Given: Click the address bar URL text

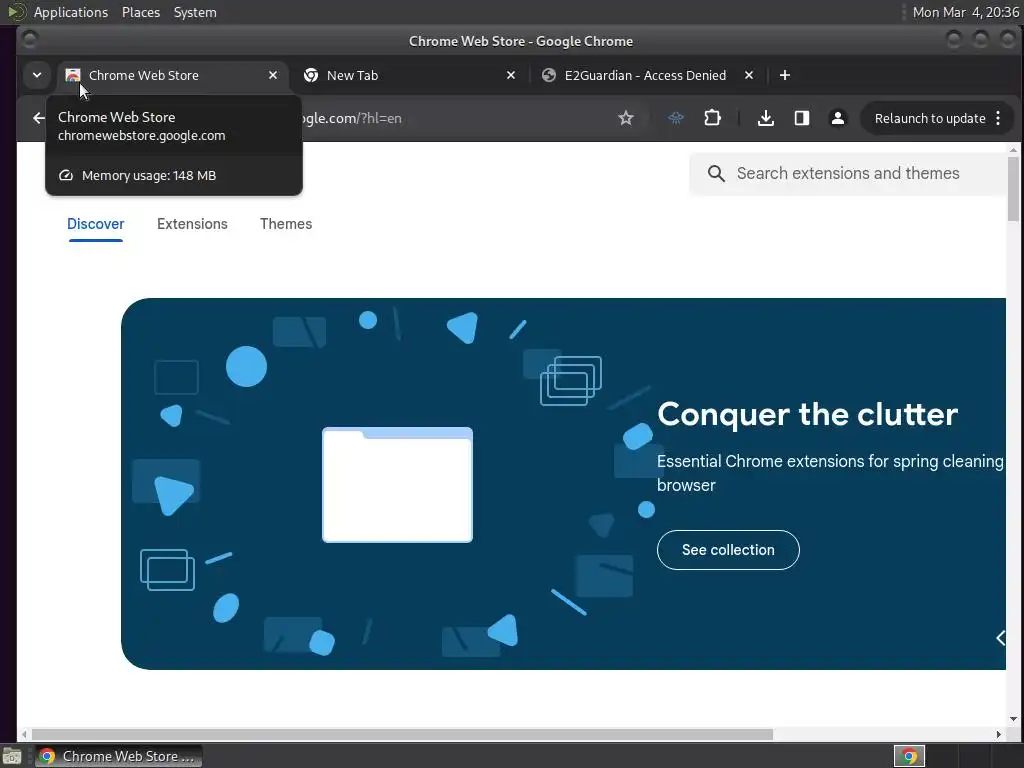Looking at the screenshot, I should point(353,118).
